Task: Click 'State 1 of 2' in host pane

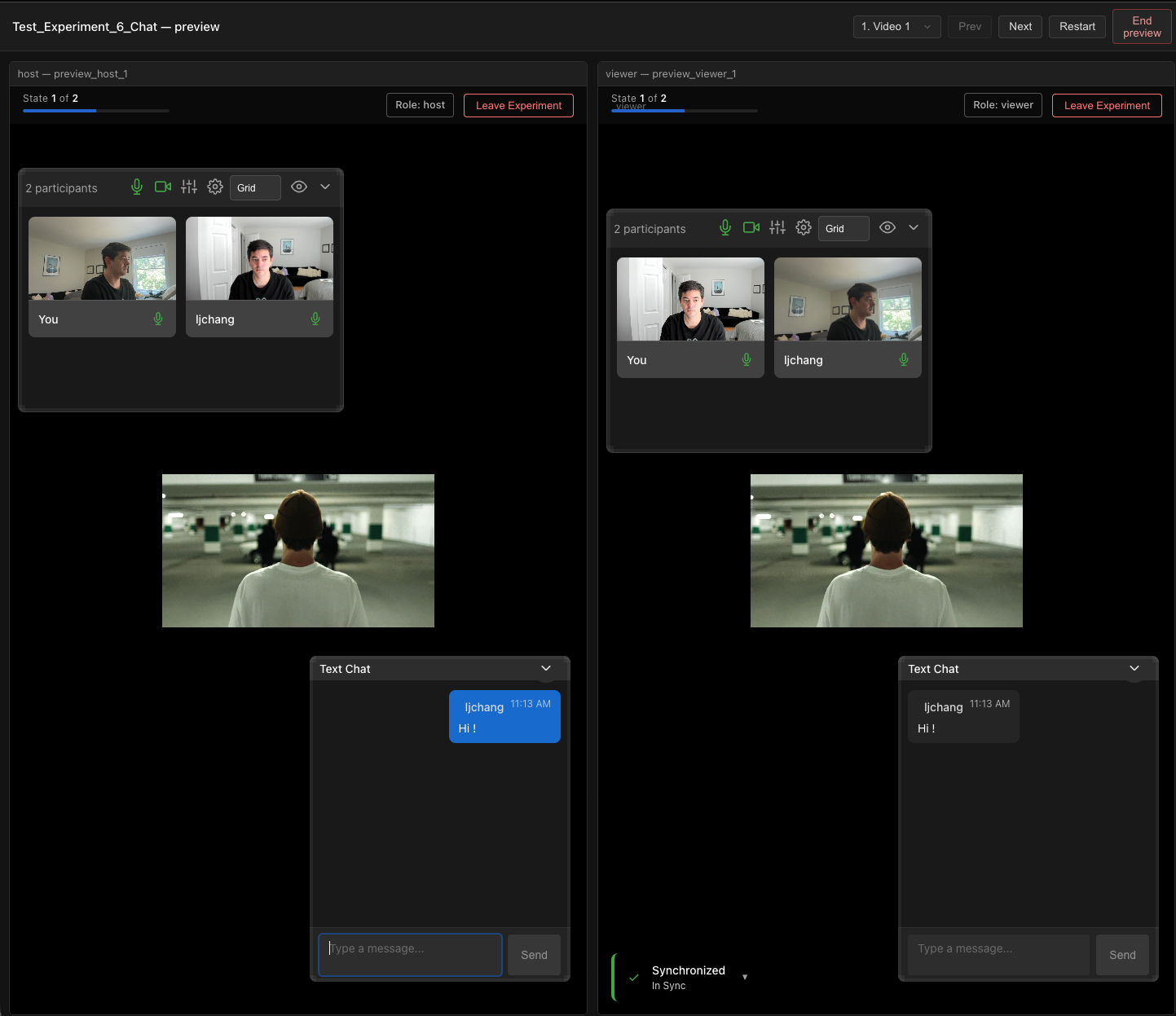Action: click(51, 99)
